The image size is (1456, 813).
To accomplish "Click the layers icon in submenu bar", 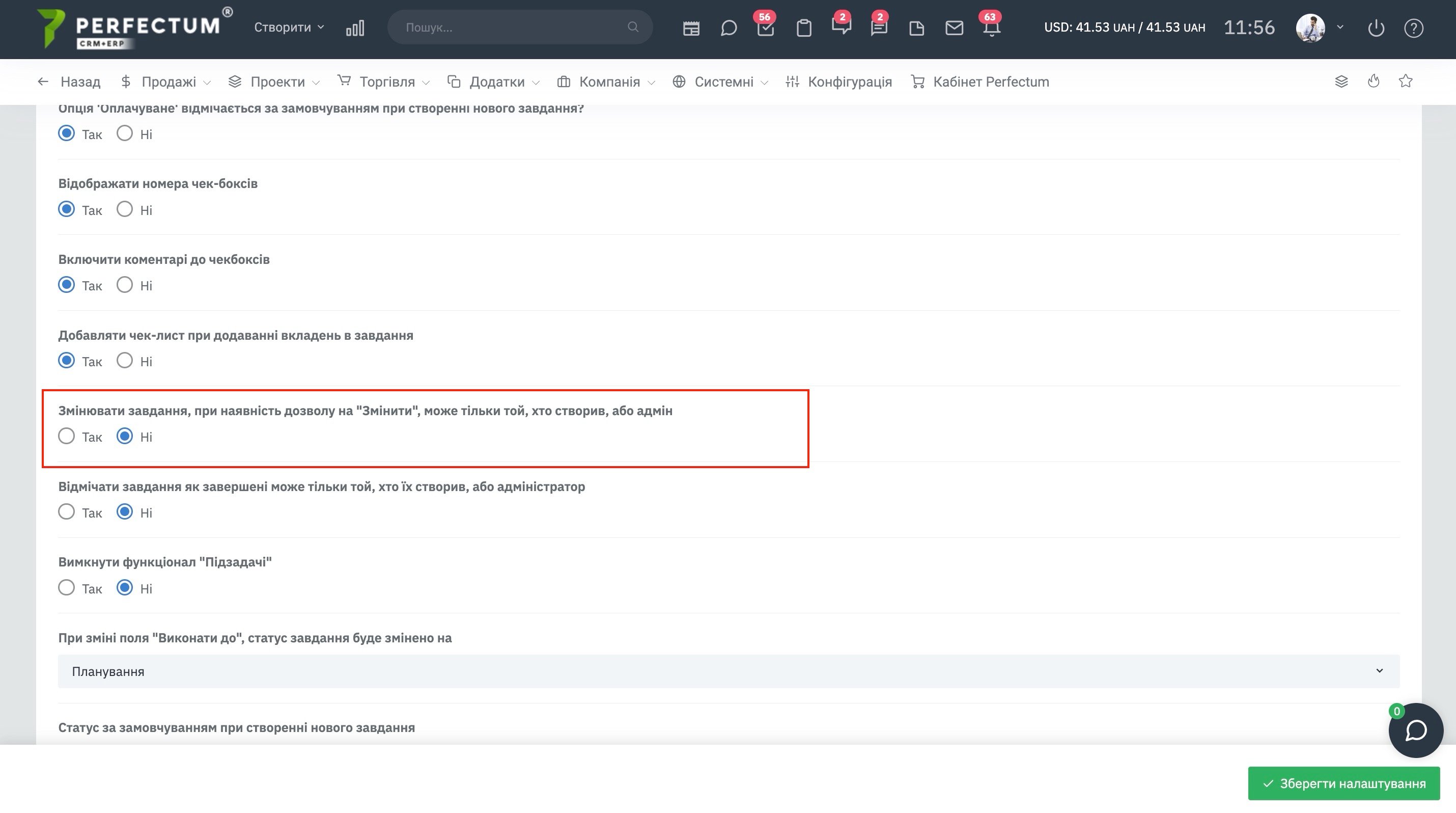I will point(1341,82).
